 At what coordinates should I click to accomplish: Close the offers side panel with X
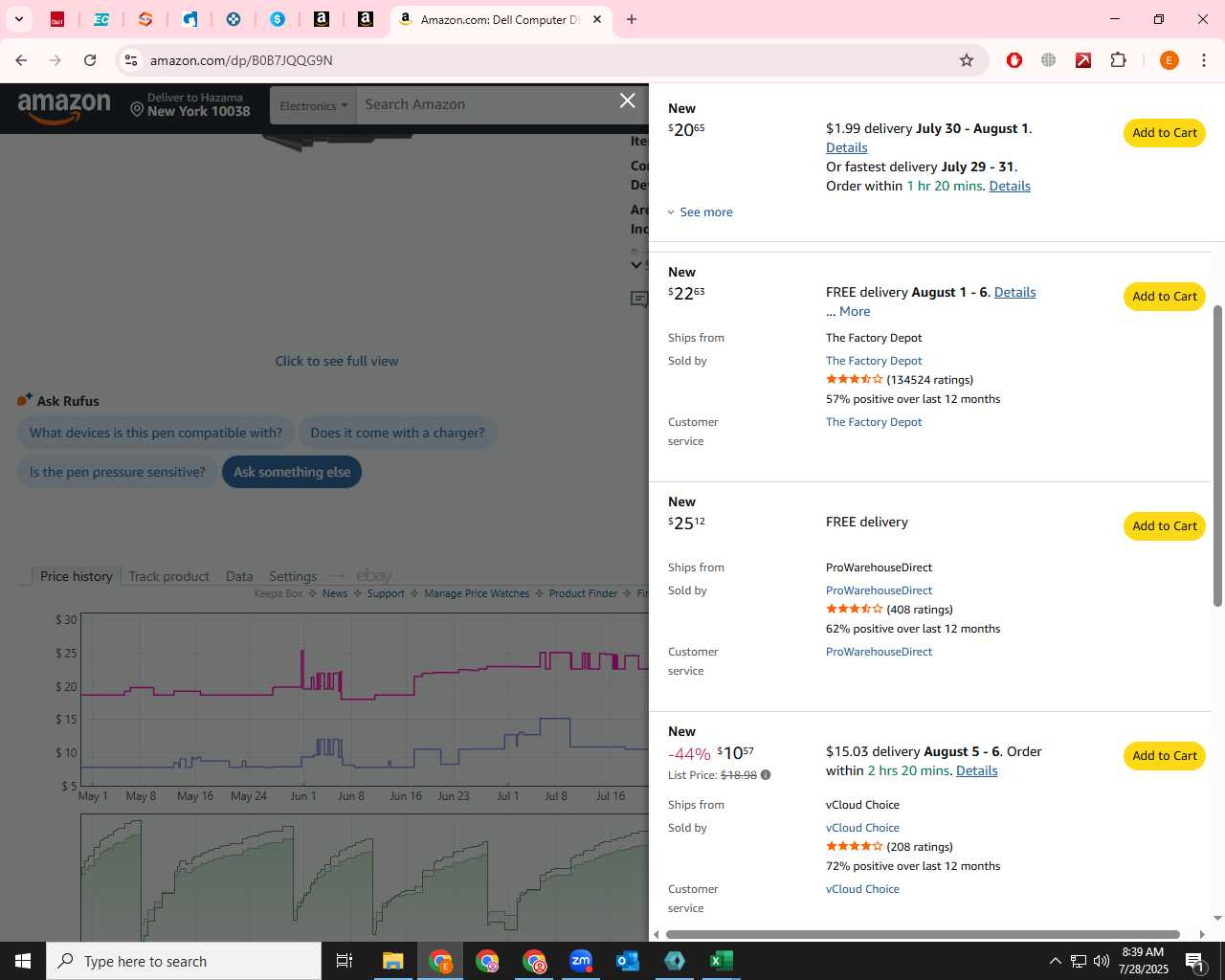click(x=627, y=100)
